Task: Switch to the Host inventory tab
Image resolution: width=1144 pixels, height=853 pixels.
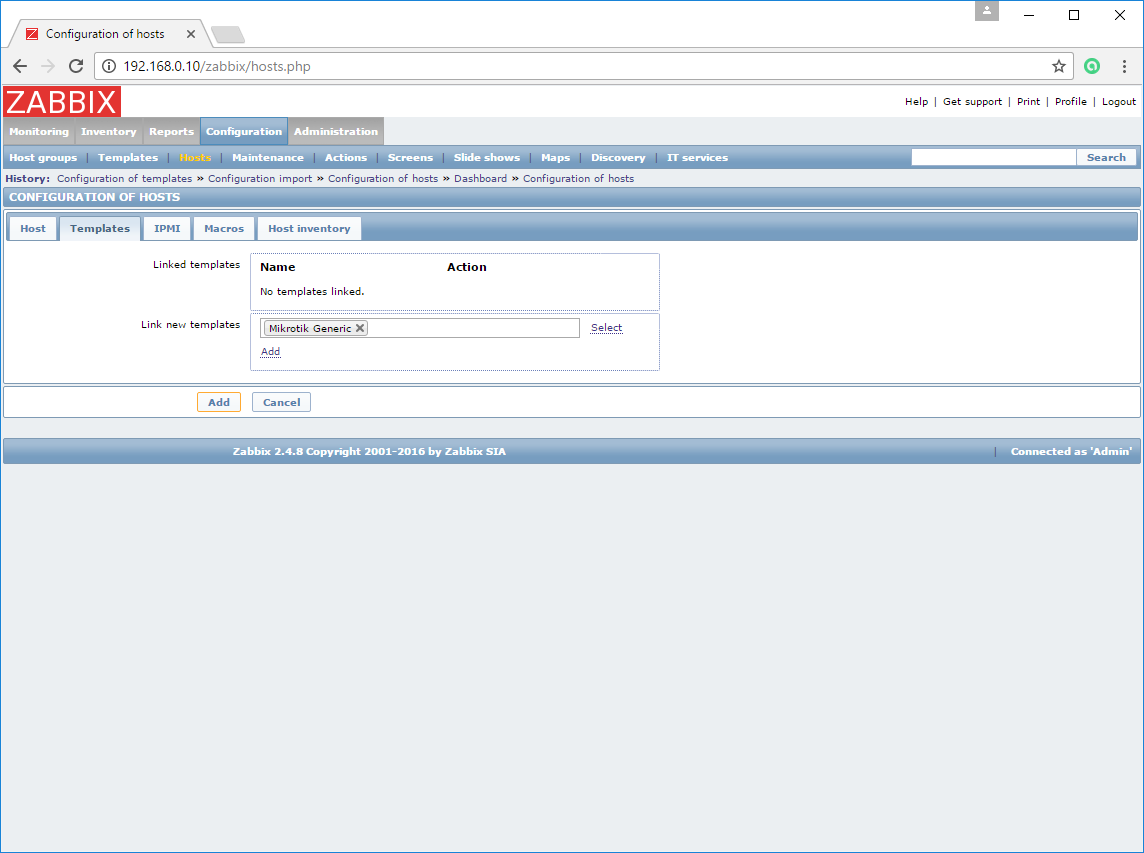Action: [x=309, y=228]
